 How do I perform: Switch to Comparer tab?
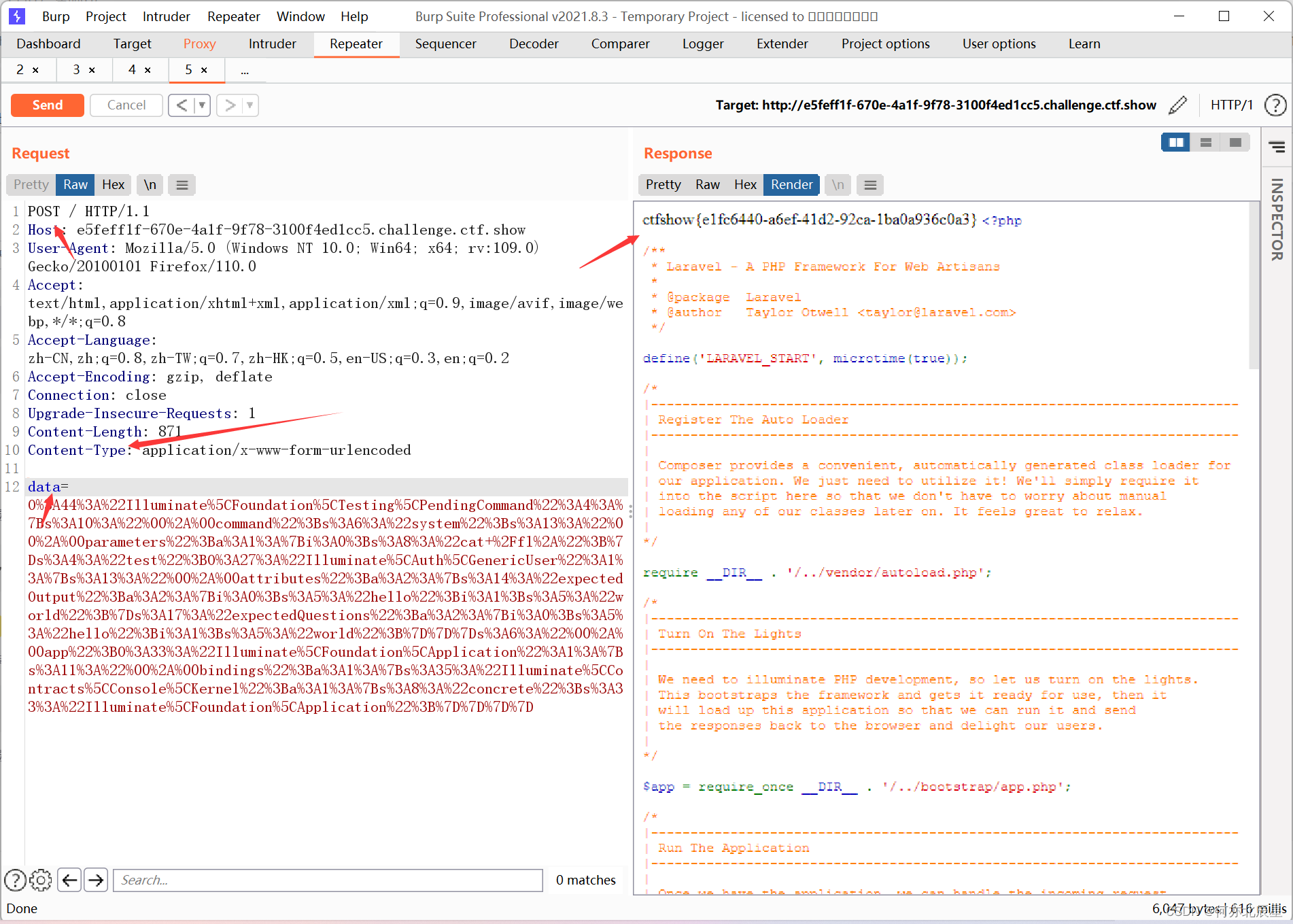621,44
